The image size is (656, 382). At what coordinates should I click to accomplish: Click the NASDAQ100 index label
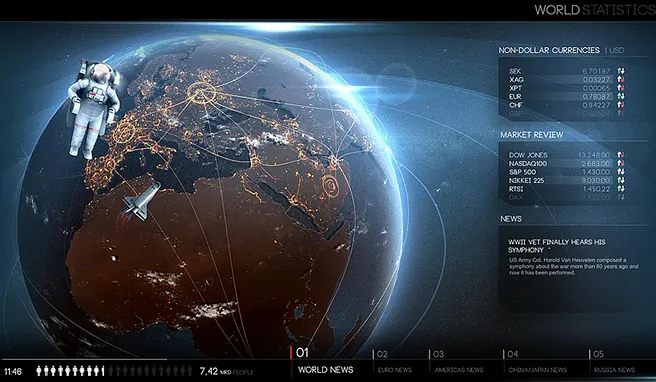(x=528, y=164)
